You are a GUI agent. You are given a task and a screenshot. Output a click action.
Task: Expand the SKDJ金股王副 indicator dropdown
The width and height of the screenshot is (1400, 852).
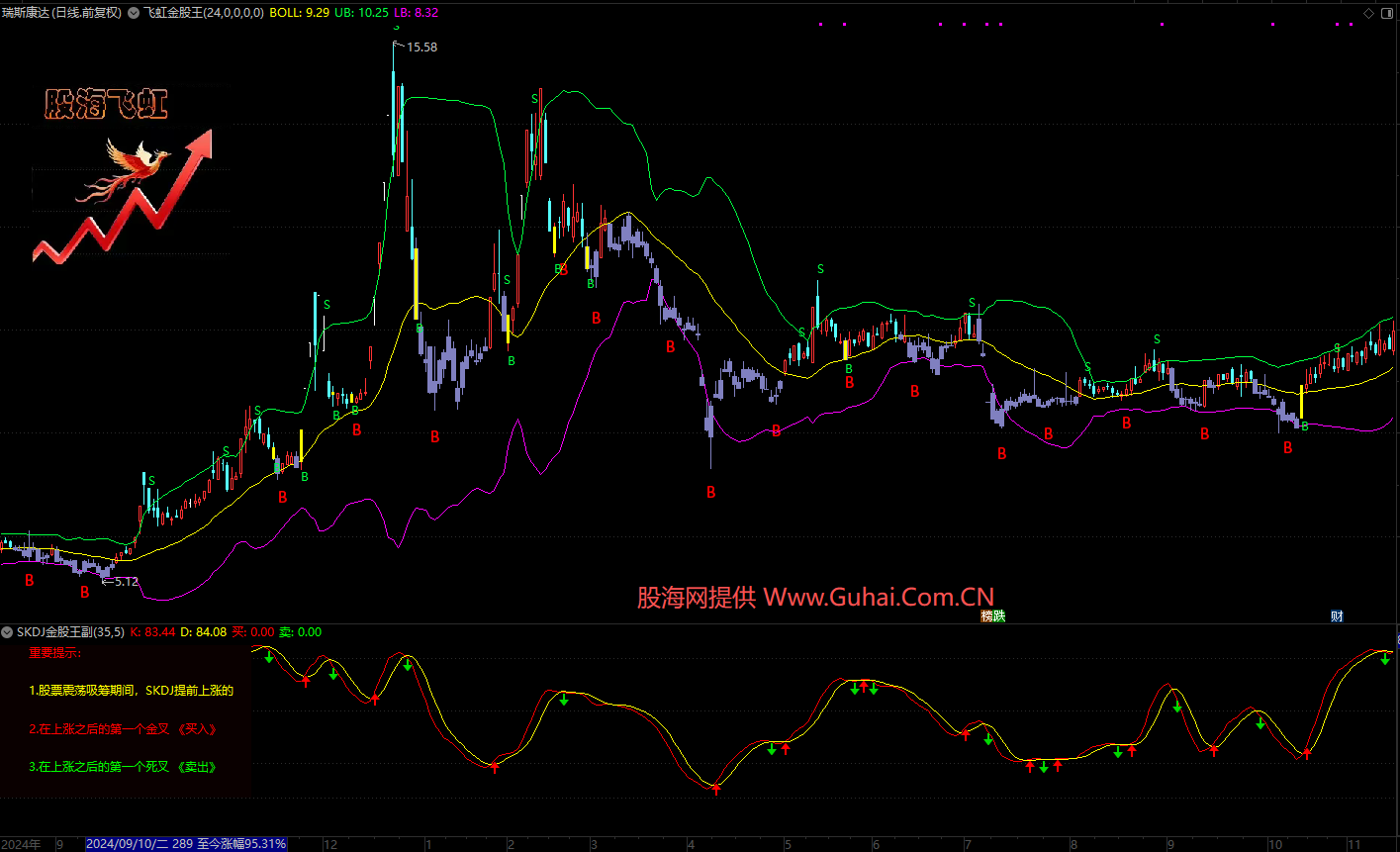[x=7, y=631]
